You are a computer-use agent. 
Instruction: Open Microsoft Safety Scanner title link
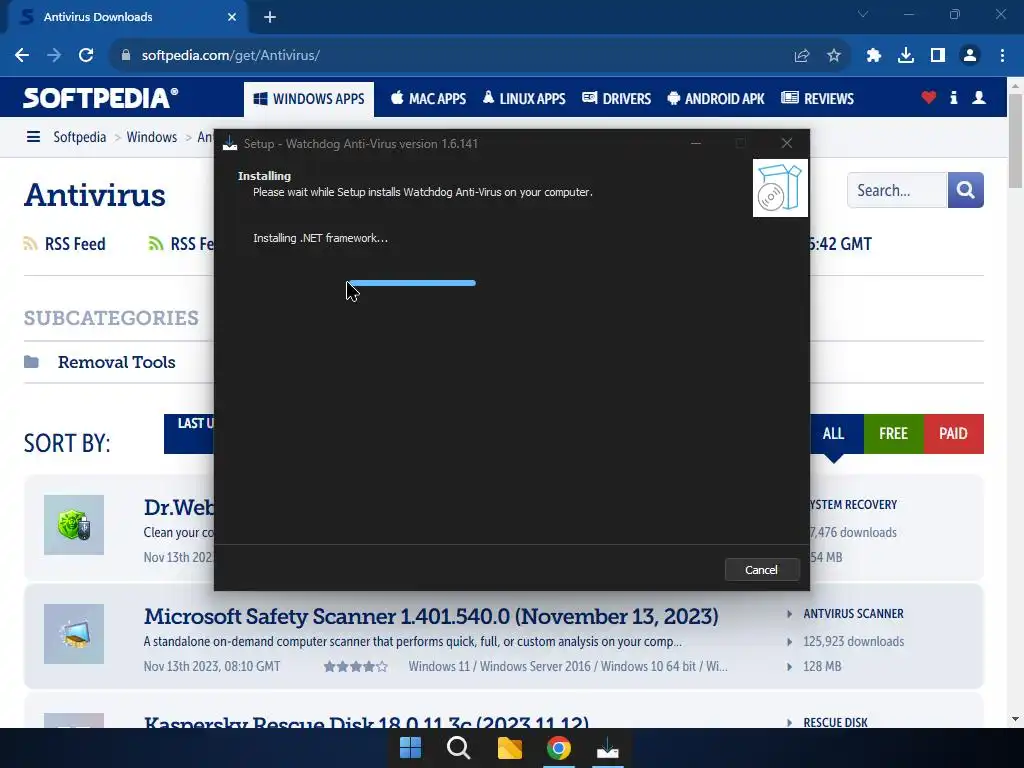point(431,616)
